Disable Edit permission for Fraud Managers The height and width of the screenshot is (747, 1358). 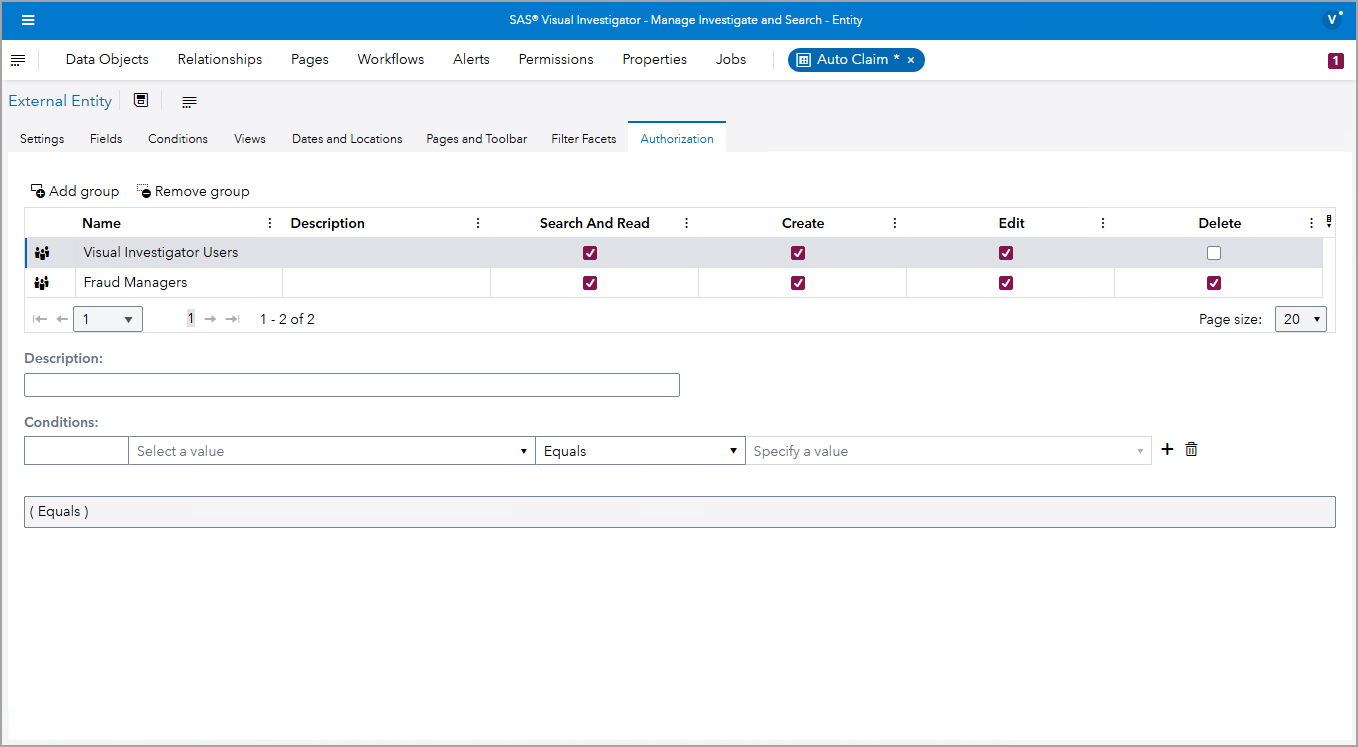[1006, 282]
